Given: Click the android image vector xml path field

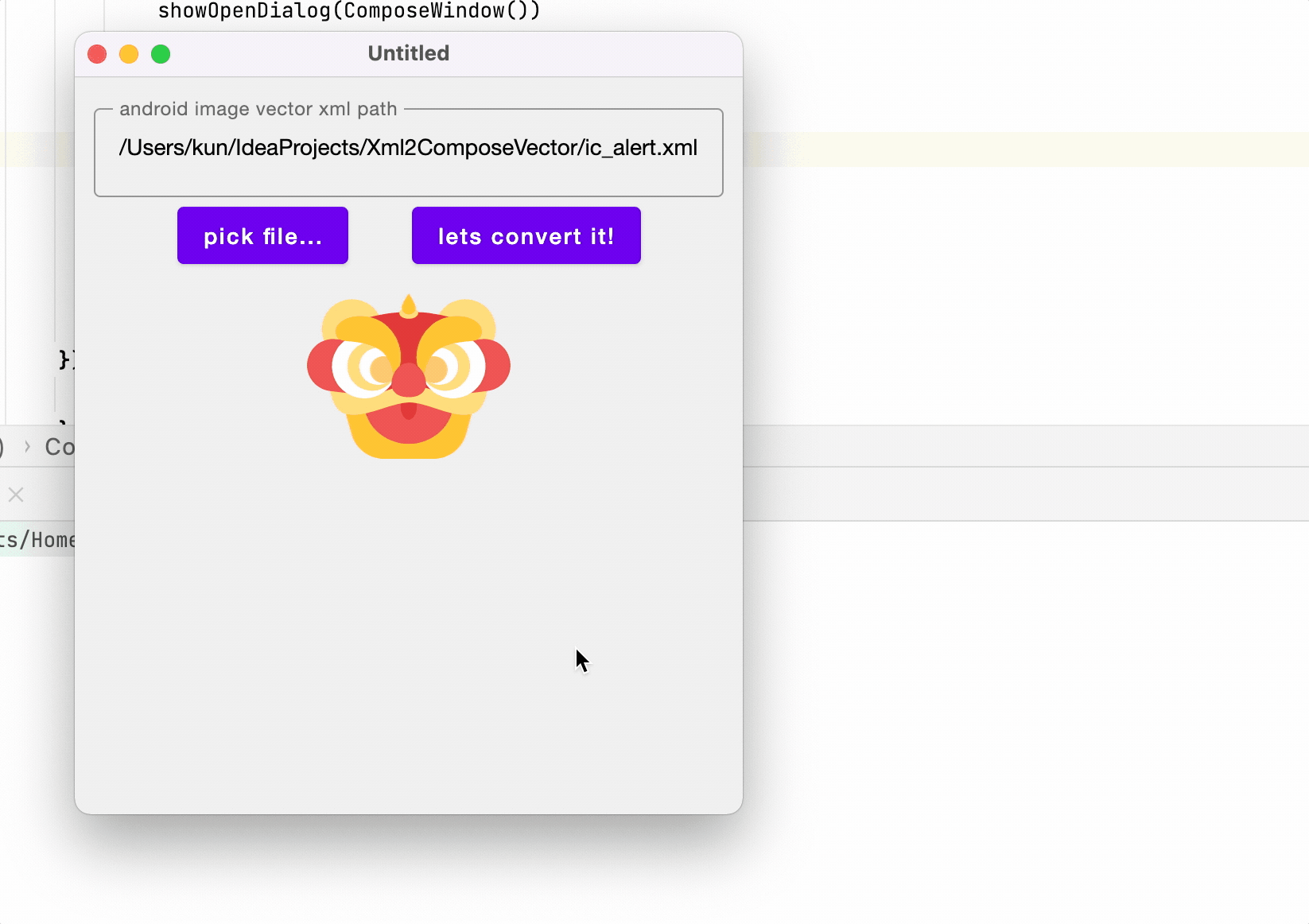Looking at the screenshot, I should (x=408, y=152).
